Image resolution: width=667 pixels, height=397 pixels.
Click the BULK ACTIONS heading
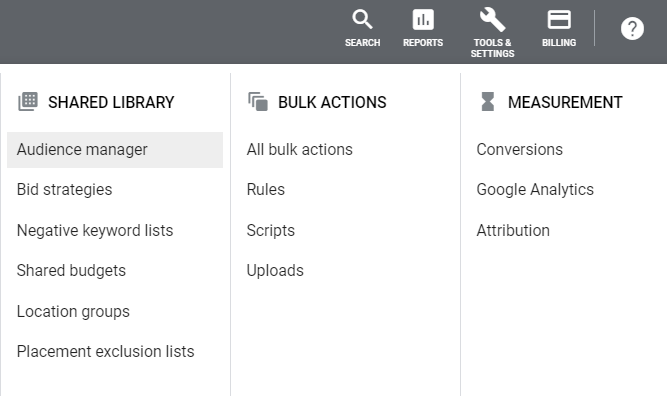point(332,102)
